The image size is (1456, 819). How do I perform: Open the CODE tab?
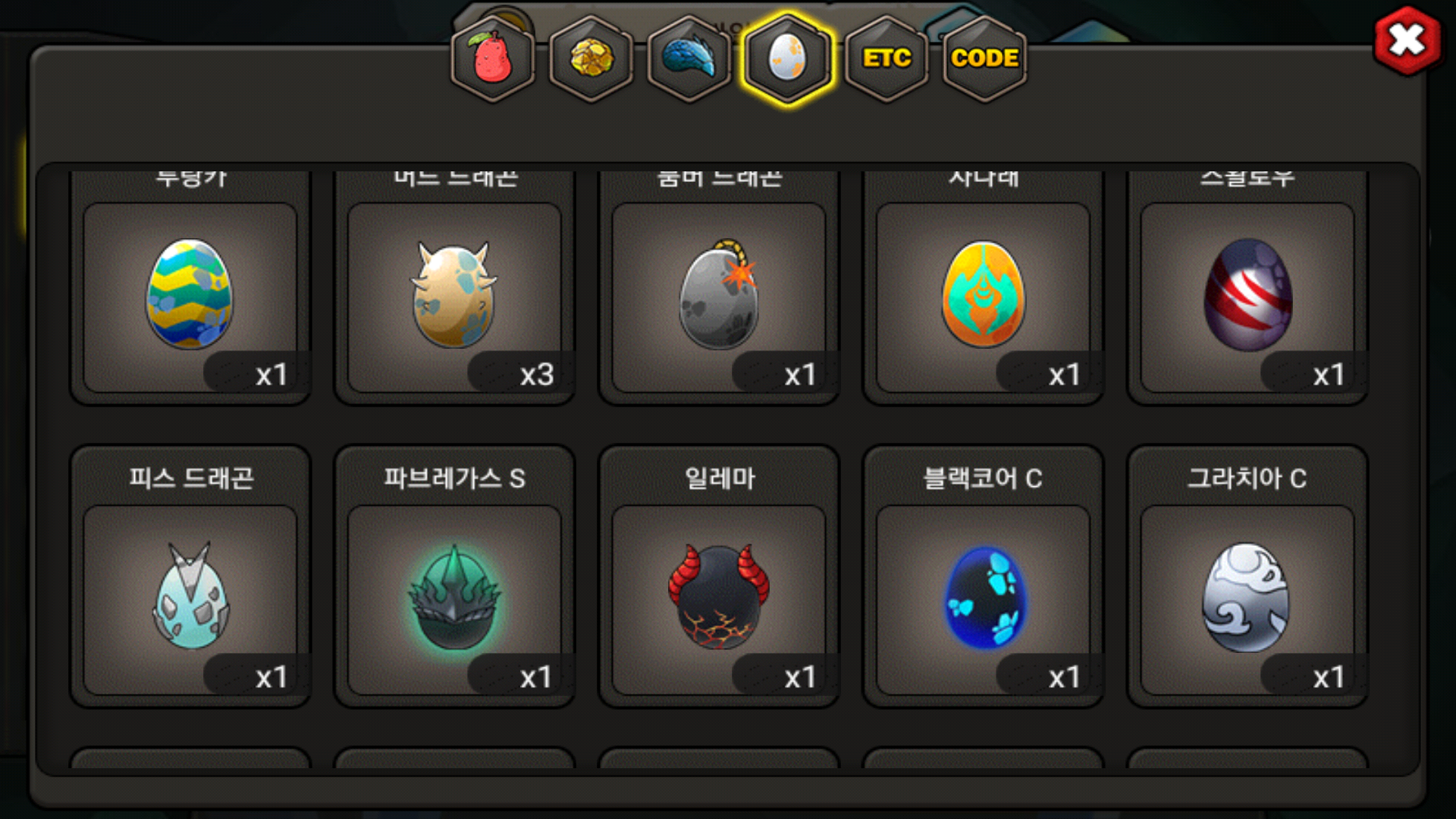984,59
